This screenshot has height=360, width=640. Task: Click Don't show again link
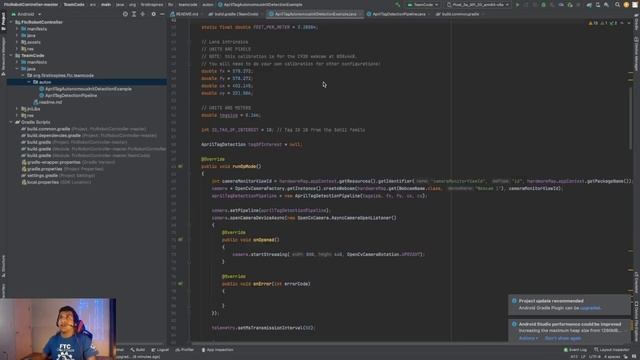[563, 338]
